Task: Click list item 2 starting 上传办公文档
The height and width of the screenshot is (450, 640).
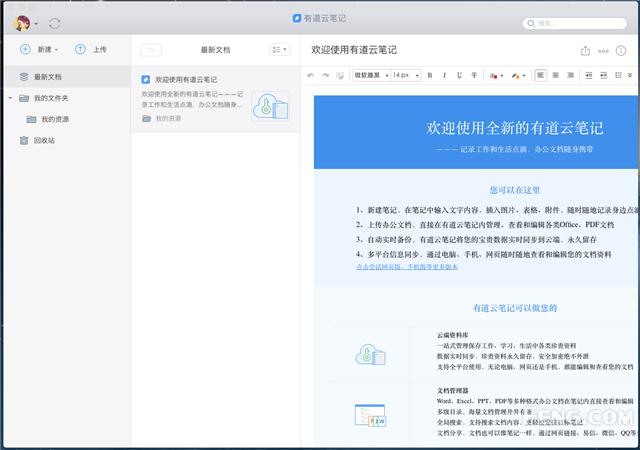Action: pyautogui.click(x=484, y=225)
